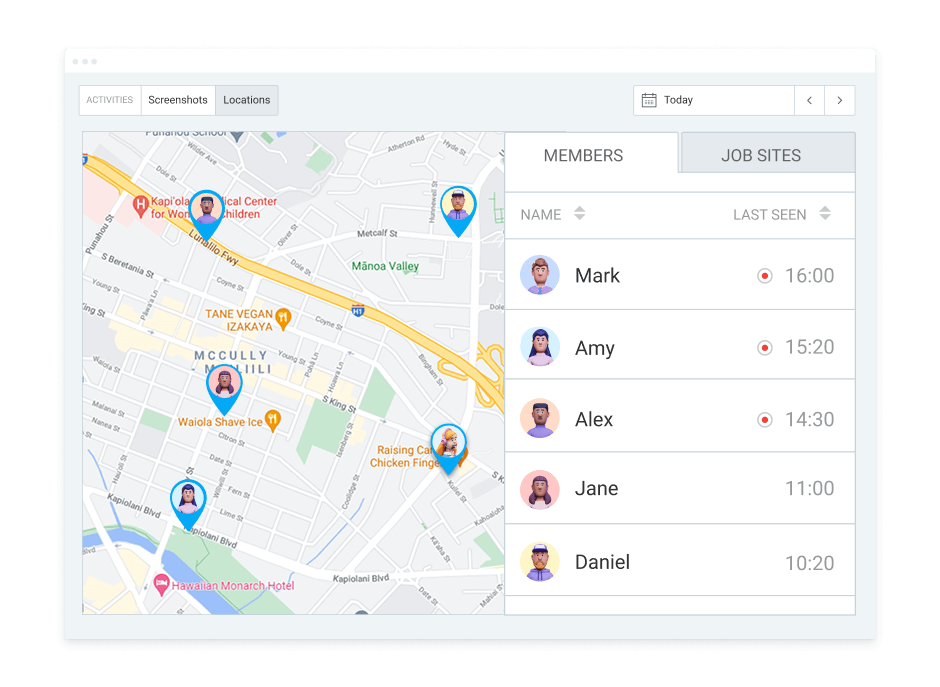Select Jane in the members list
Image resolution: width=940 pixels, height=687 pixels.
tap(680, 489)
